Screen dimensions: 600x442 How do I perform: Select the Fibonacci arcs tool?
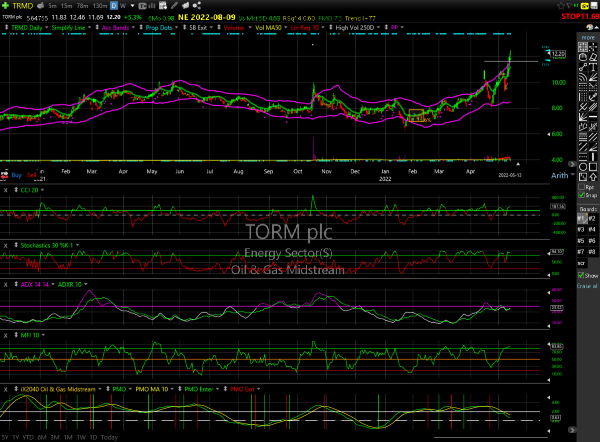[x=583, y=77]
